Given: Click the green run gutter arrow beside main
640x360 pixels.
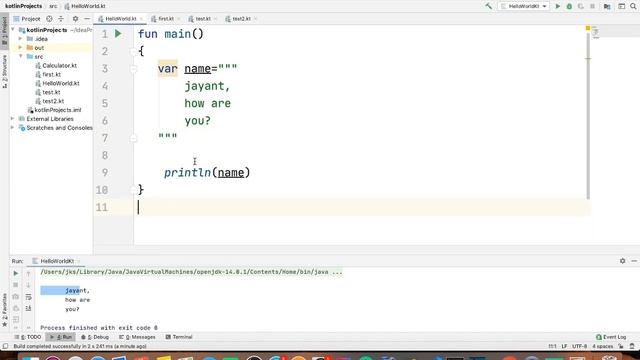Looking at the screenshot, I should 118,33.
